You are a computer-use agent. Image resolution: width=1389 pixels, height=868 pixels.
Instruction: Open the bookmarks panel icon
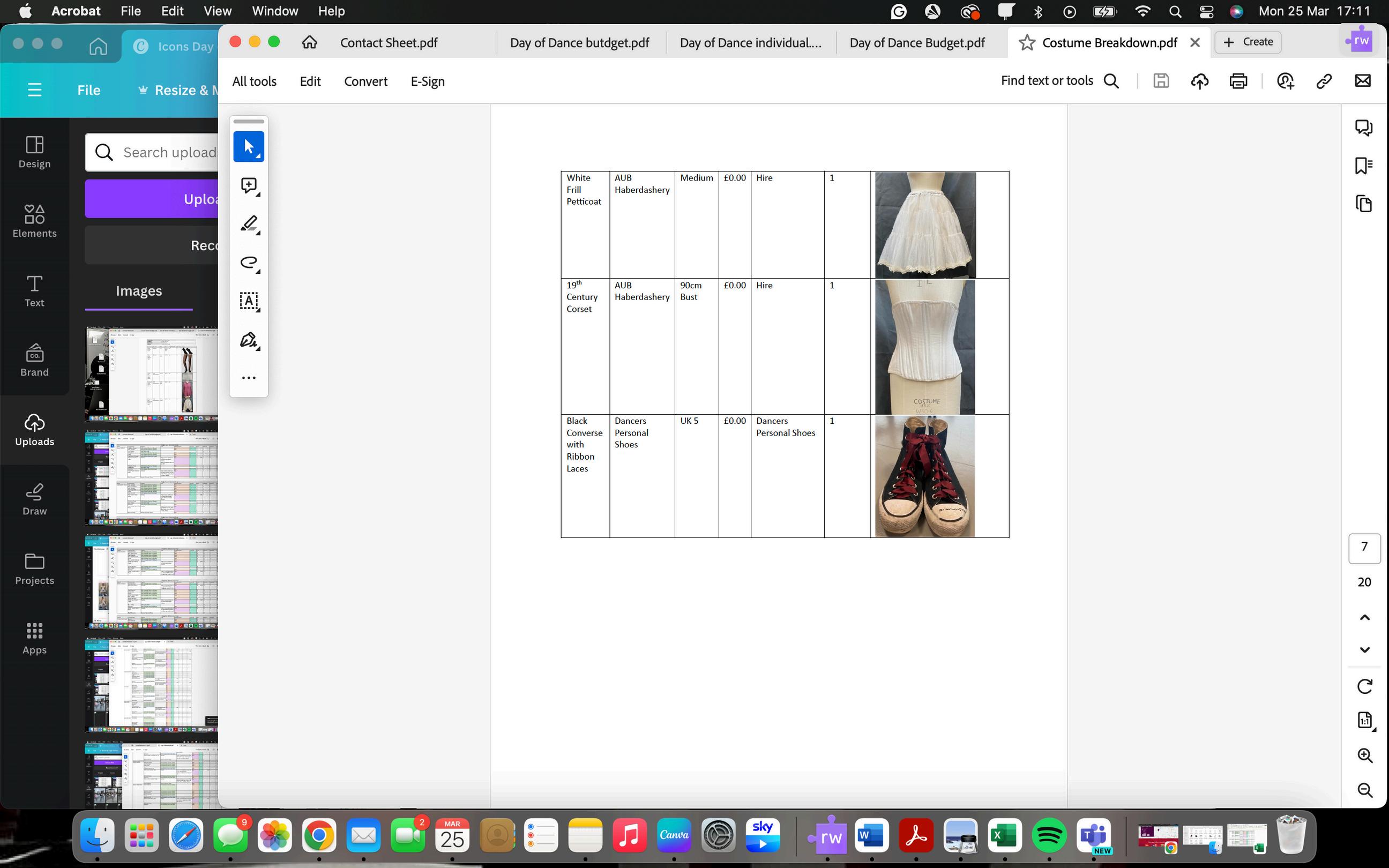(1364, 166)
